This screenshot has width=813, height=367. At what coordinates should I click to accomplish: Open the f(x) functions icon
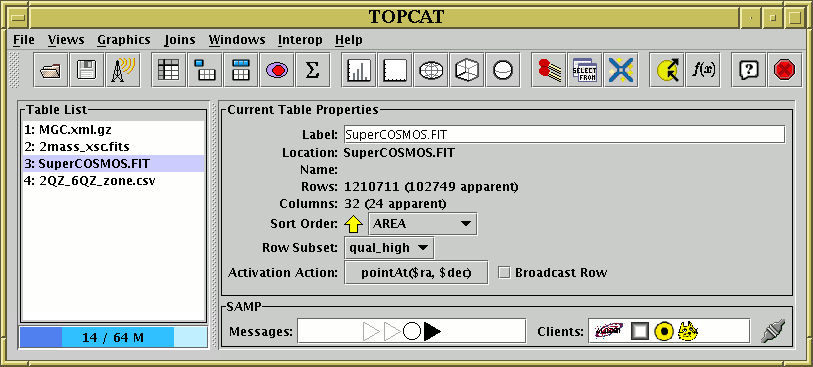(703, 70)
